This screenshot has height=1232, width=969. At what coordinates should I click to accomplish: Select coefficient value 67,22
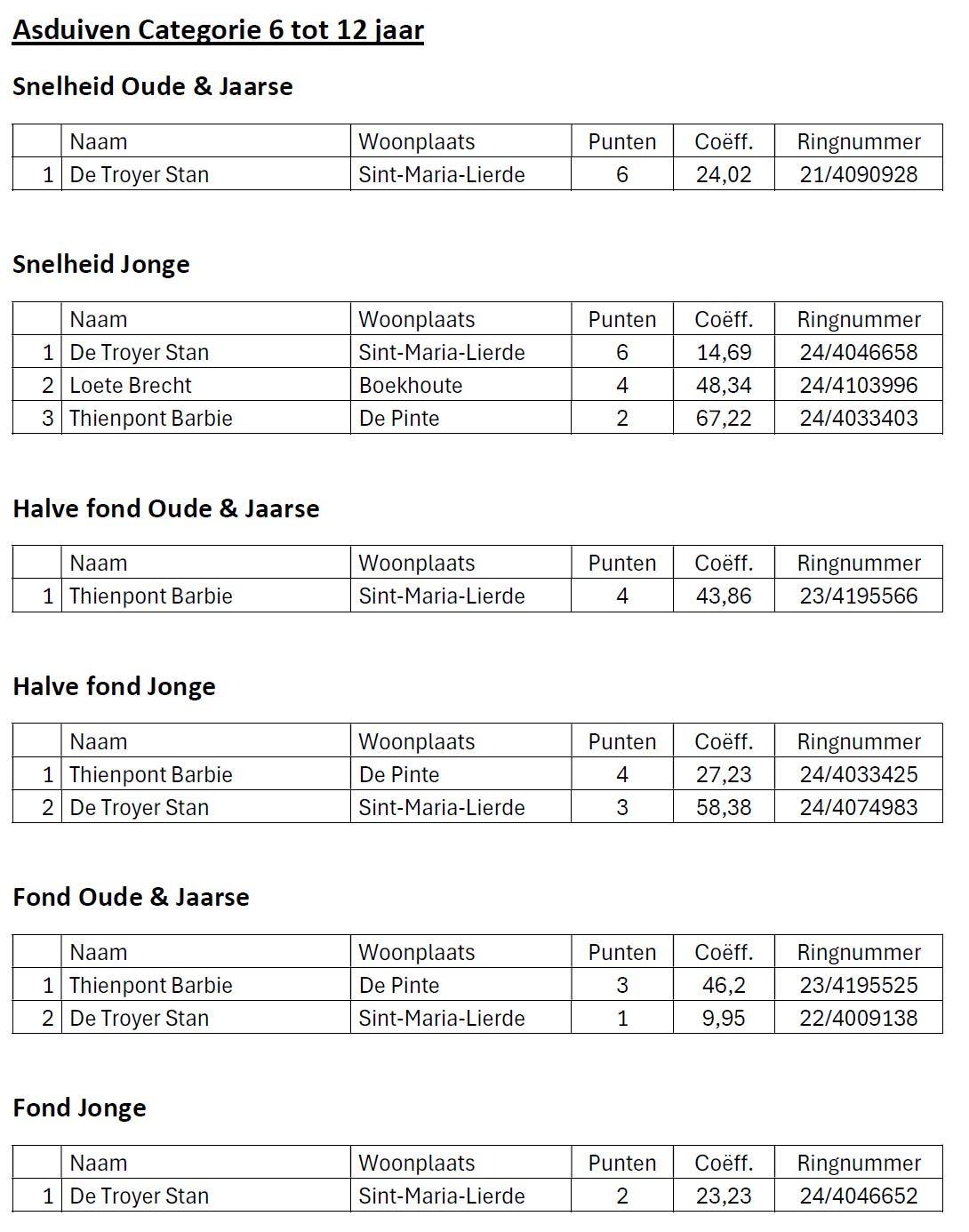724,418
